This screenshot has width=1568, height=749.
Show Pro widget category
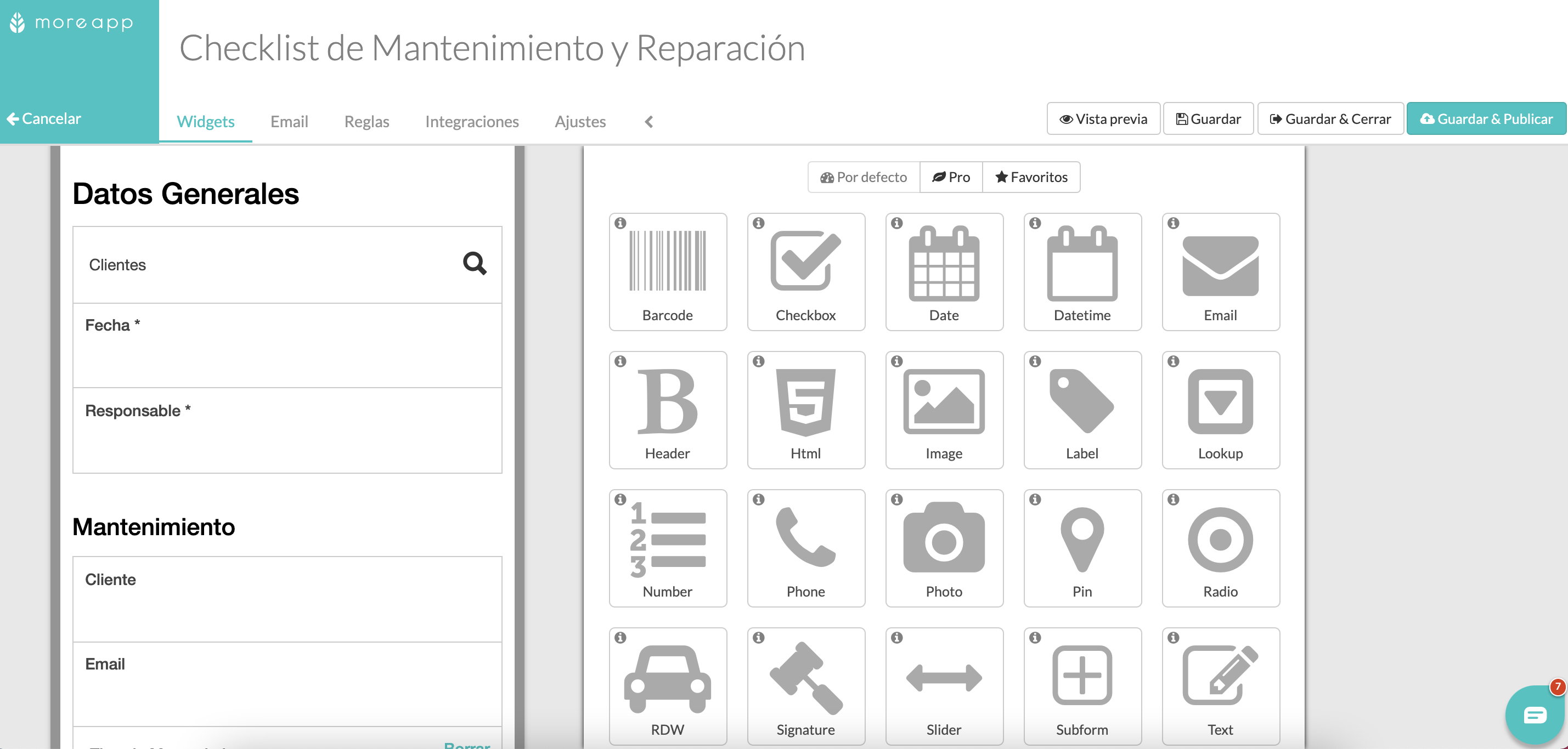point(951,177)
